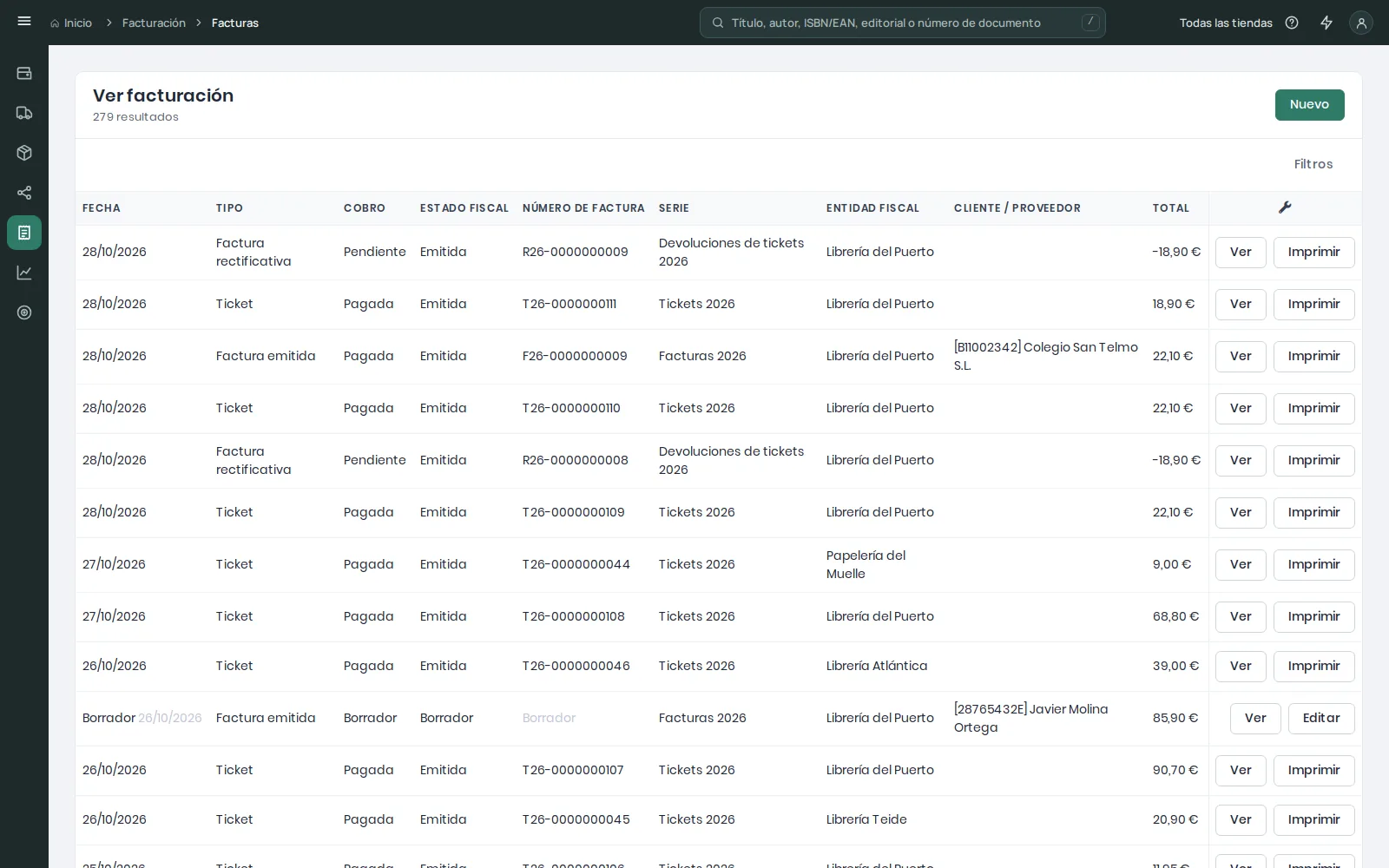The image size is (1389, 868).
Task: Click Papelería del Muelle entity cell
Action: [x=866, y=564]
